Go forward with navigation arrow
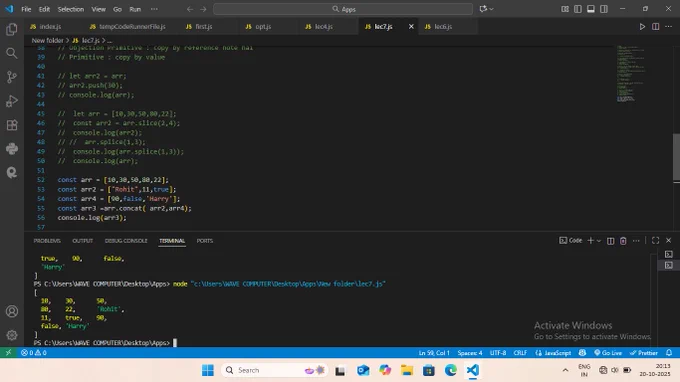 203,9
